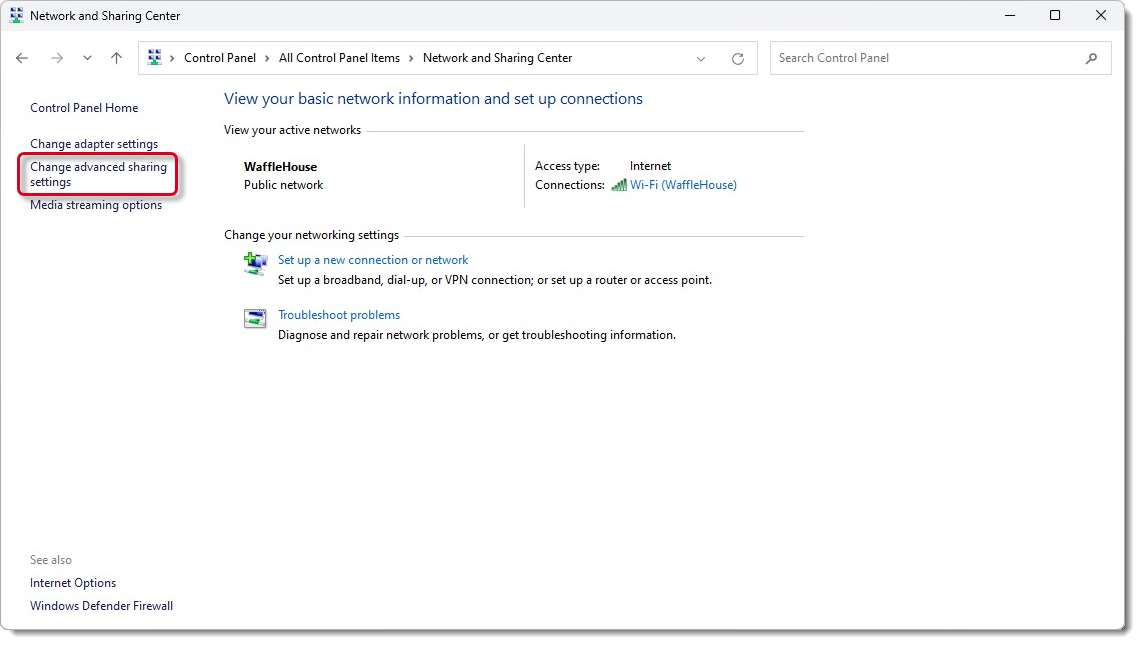Navigate to Control Panel via the breadcrumb

(221, 58)
